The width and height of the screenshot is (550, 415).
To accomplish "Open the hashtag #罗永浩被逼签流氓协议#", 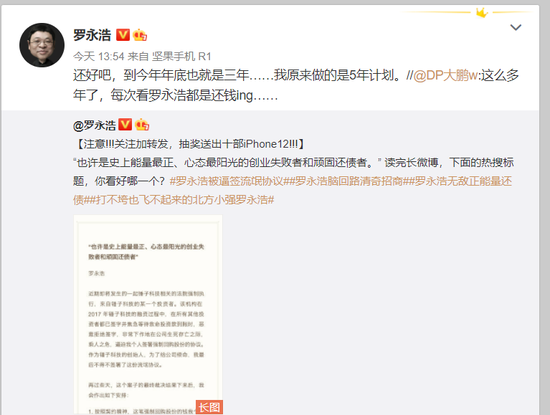I will click(229, 181).
